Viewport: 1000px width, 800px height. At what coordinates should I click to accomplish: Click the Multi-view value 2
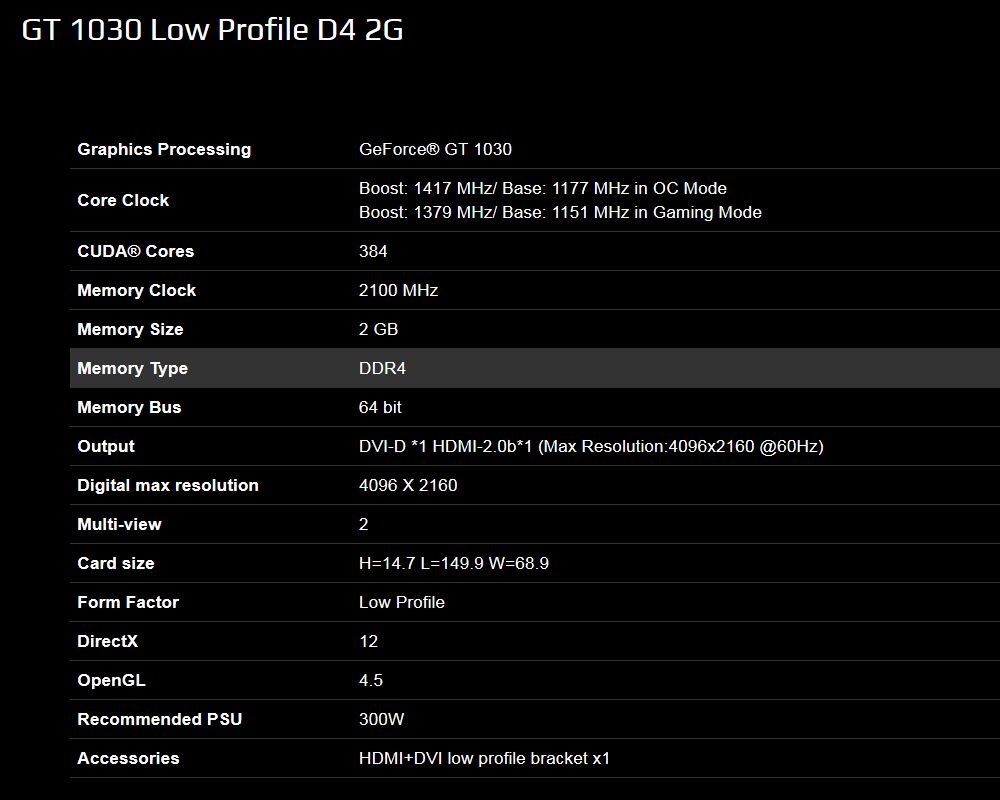click(364, 524)
